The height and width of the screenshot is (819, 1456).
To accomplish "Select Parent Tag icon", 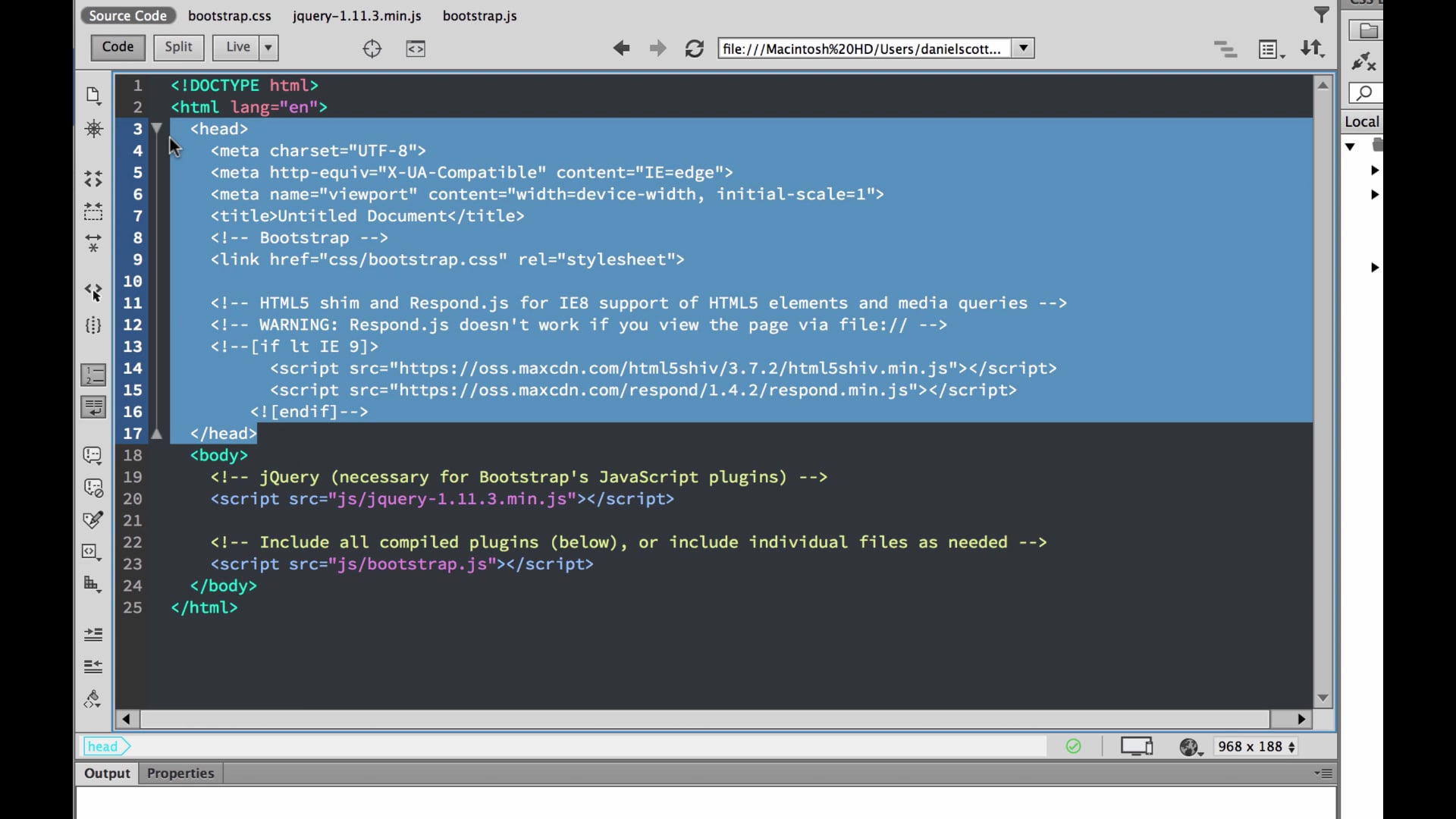I will point(93,292).
